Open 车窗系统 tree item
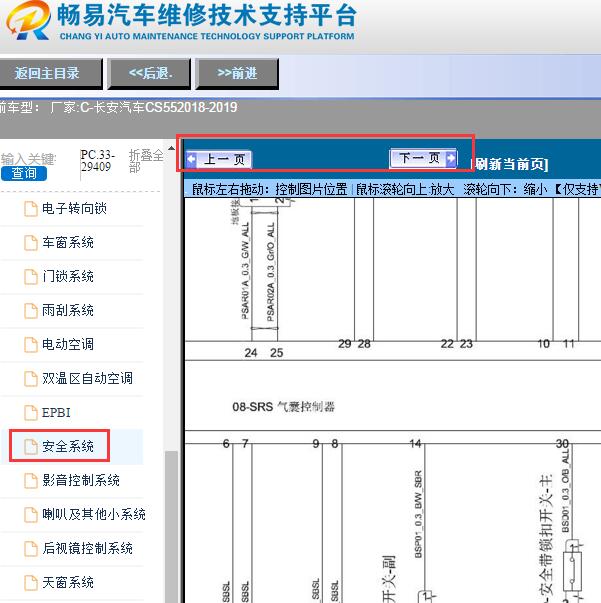 click(68, 243)
